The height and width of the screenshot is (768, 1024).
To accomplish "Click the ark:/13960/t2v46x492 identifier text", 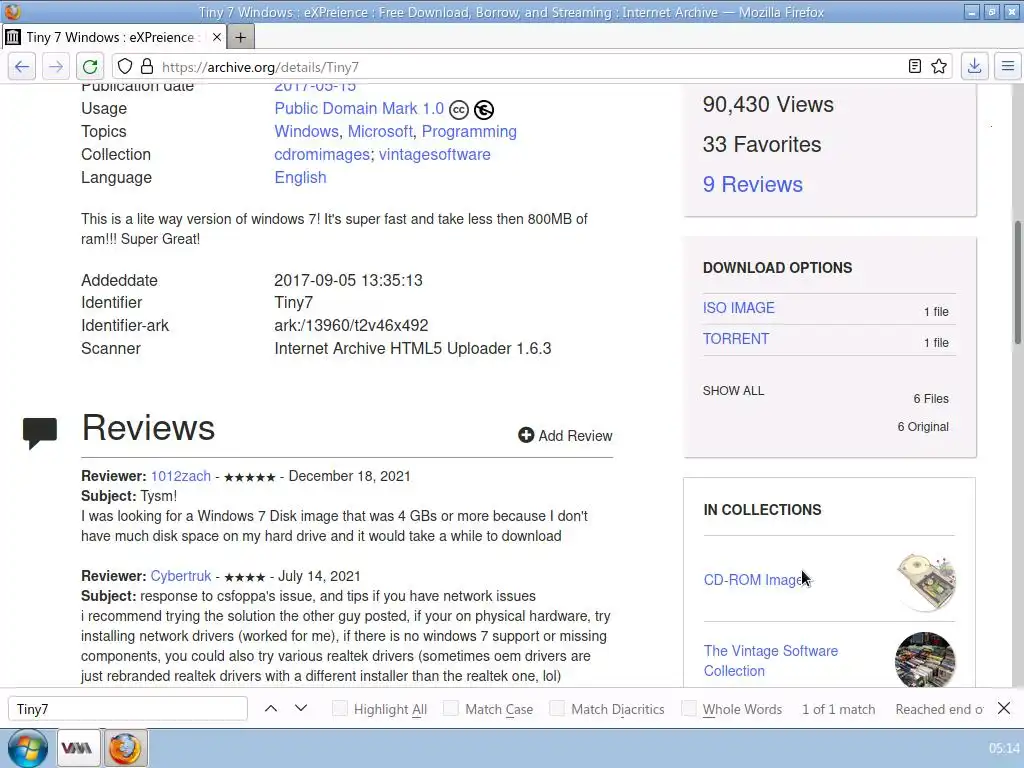I will [x=351, y=325].
